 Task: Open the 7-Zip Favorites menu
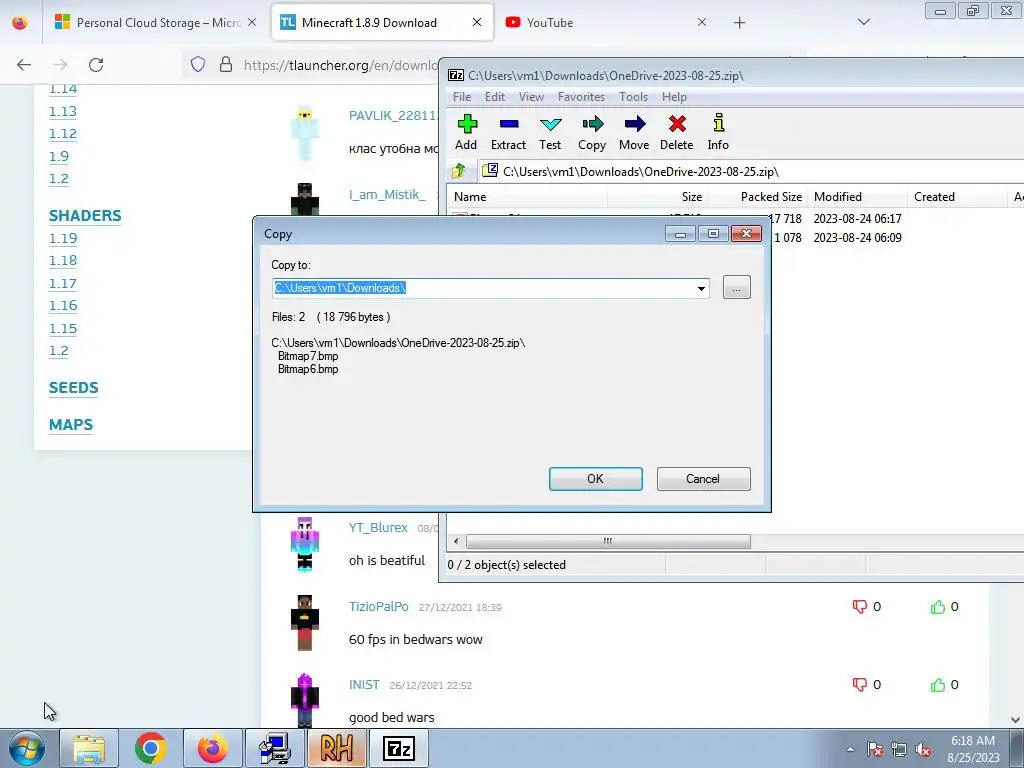coord(581,97)
